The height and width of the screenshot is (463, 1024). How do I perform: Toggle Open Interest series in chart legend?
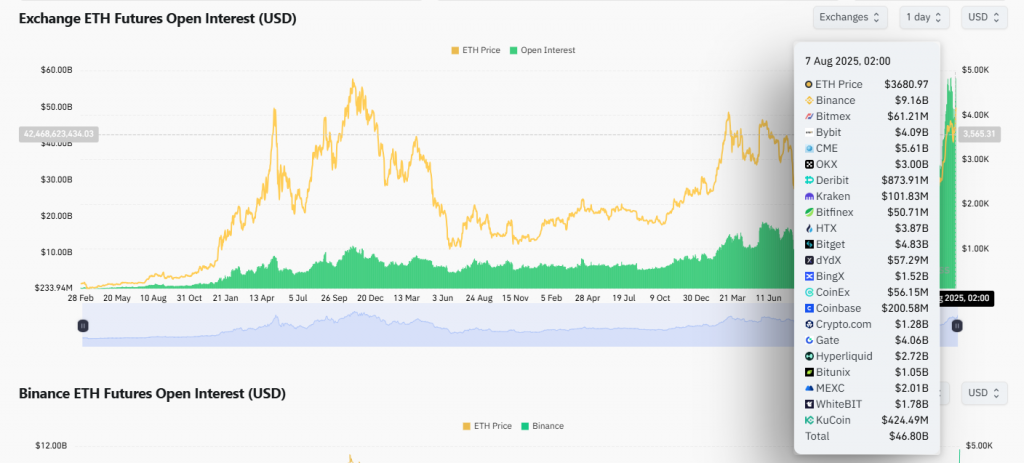pos(543,50)
